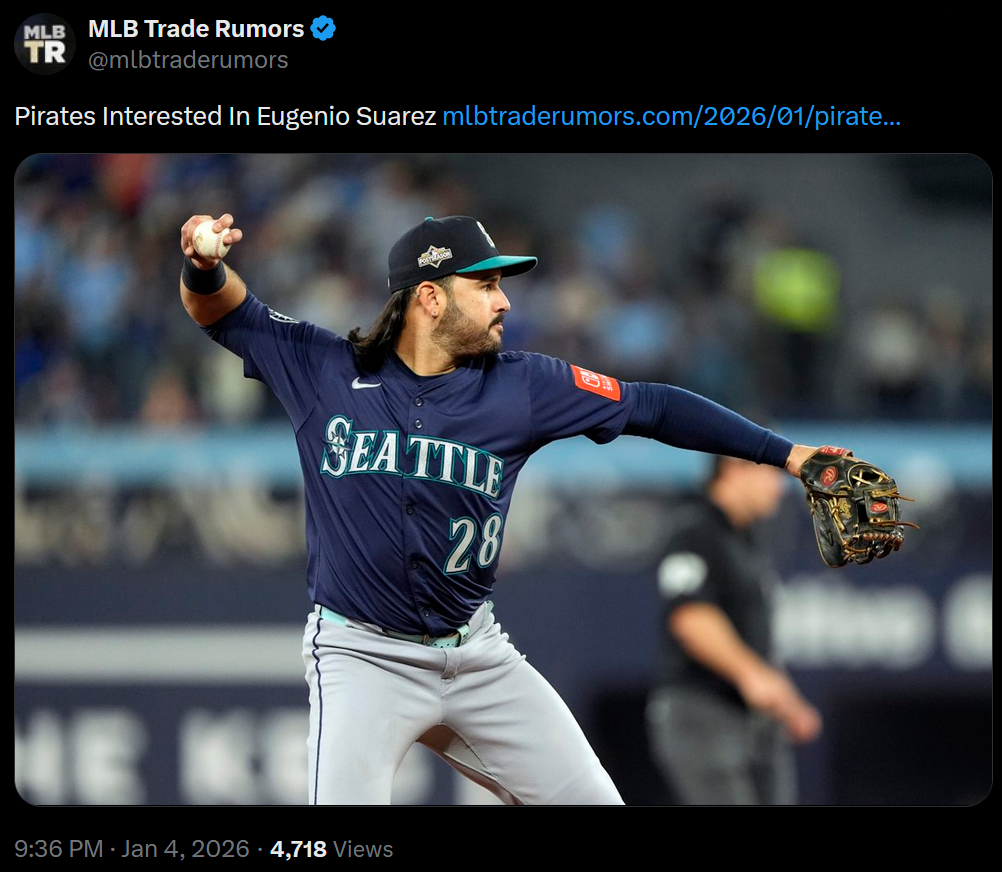Click the Nike swoosh on the jersey
Screen dimensions: 1002x872
tap(366, 383)
